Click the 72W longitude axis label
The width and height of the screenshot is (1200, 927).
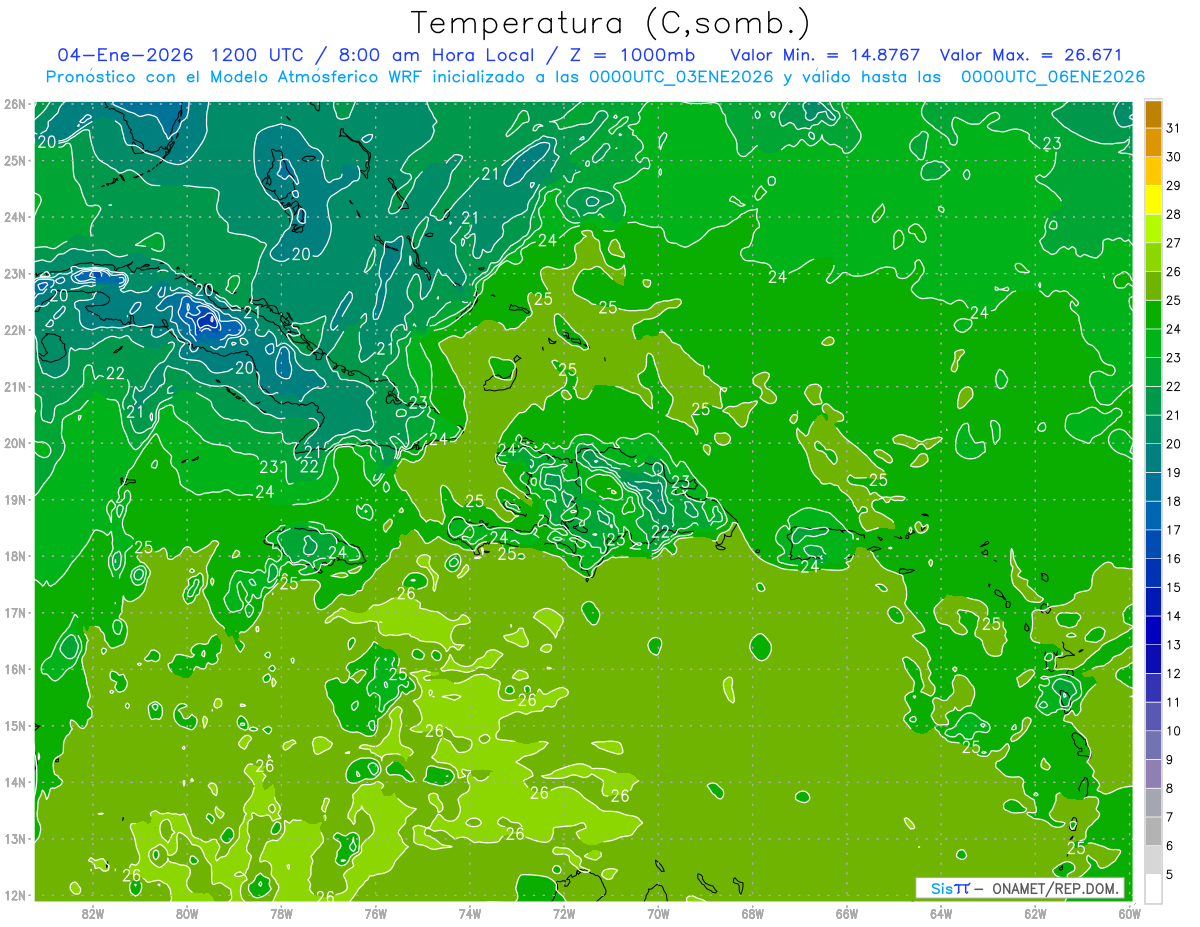pos(564,912)
